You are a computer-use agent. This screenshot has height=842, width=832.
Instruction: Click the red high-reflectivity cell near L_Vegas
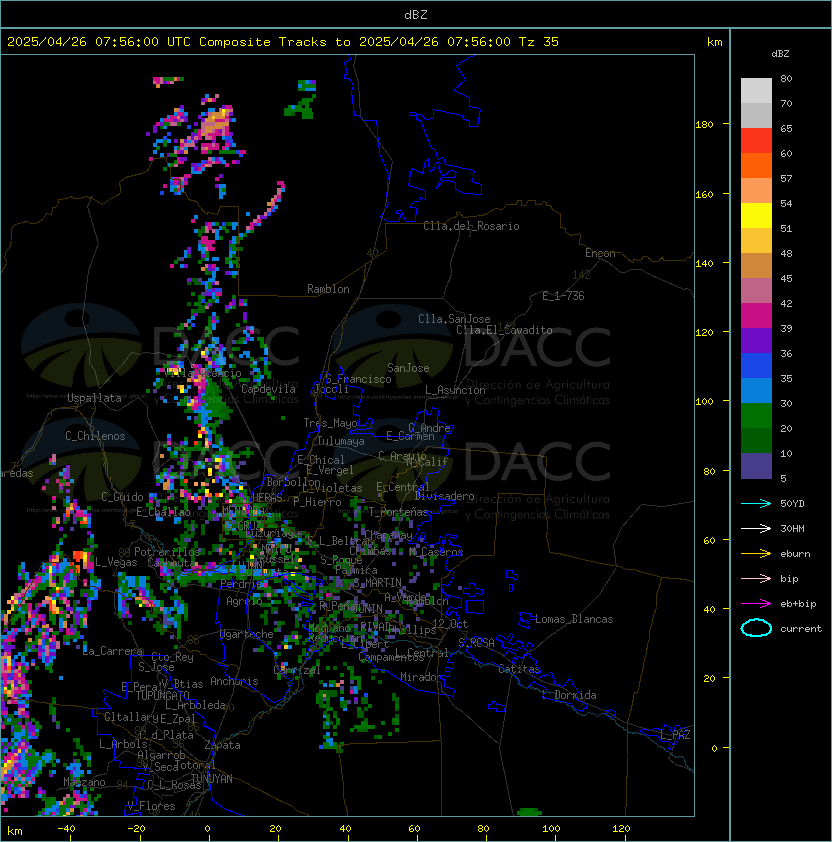pos(79,556)
